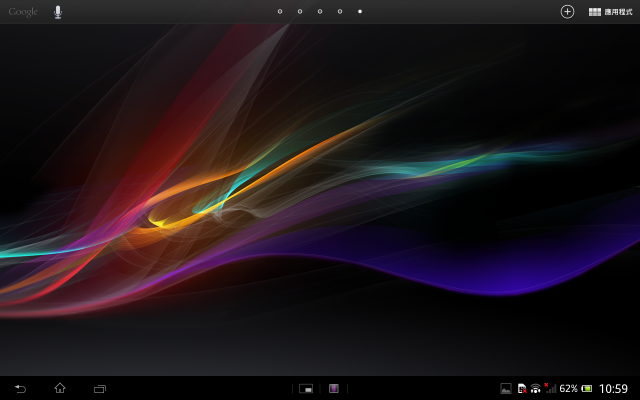The height and width of the screenshot is (400, 640).
Task: Launch the small apps window icon
Action: 306,389
